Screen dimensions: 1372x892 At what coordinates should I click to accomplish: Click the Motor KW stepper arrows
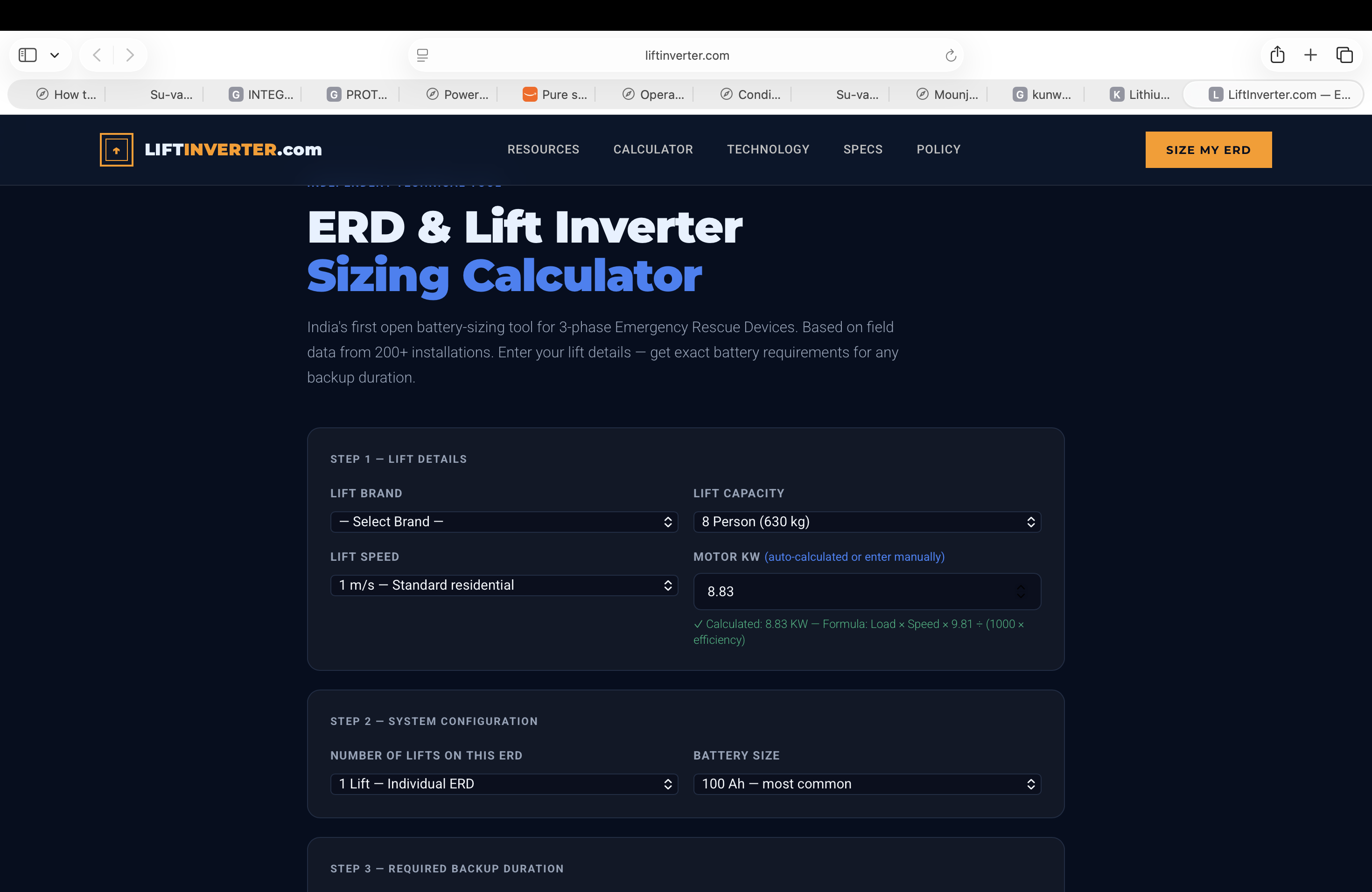pyautogui.click(x=1020, y=591)
